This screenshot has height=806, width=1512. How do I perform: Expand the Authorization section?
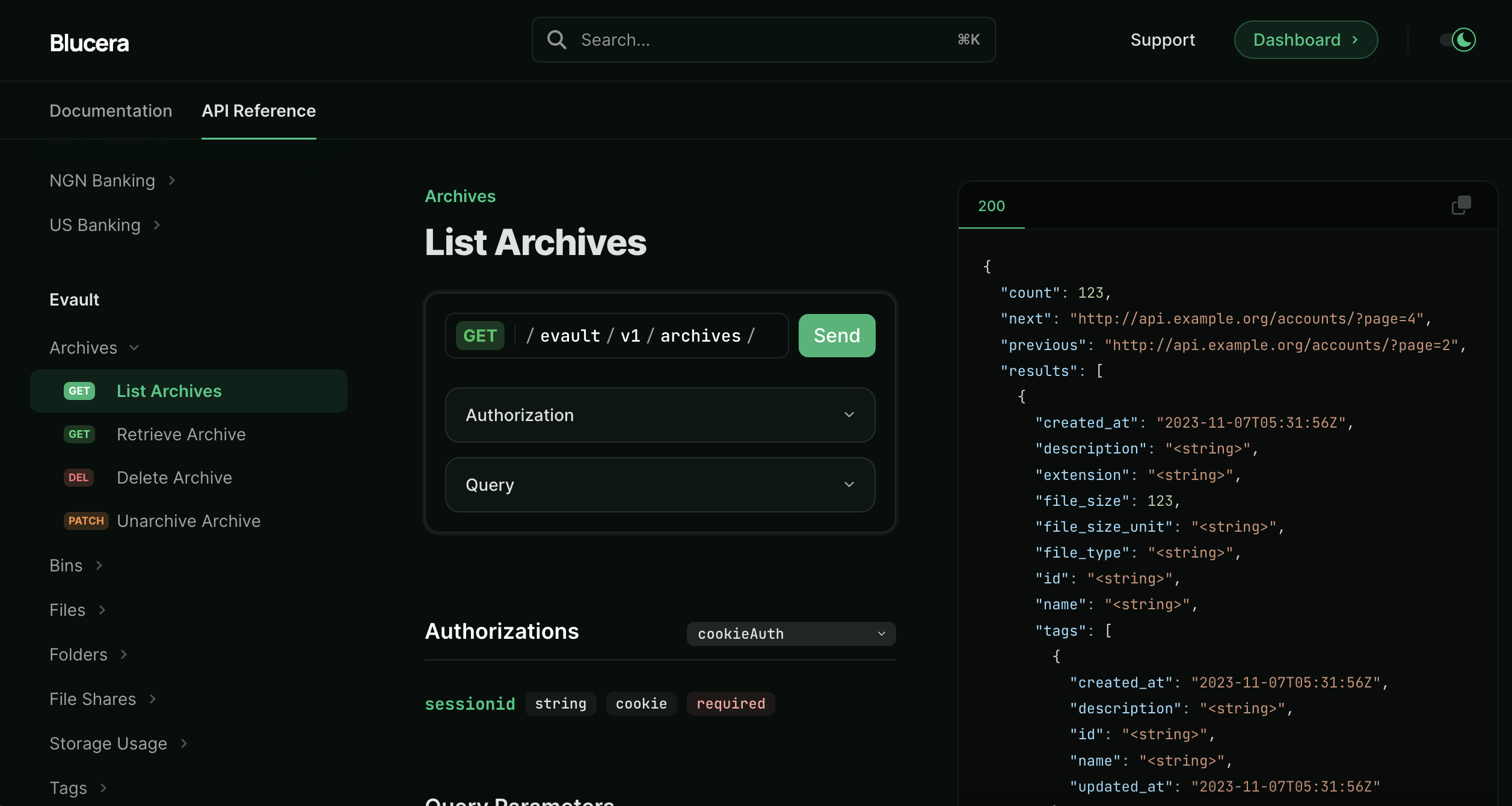(x=660, y=415)
